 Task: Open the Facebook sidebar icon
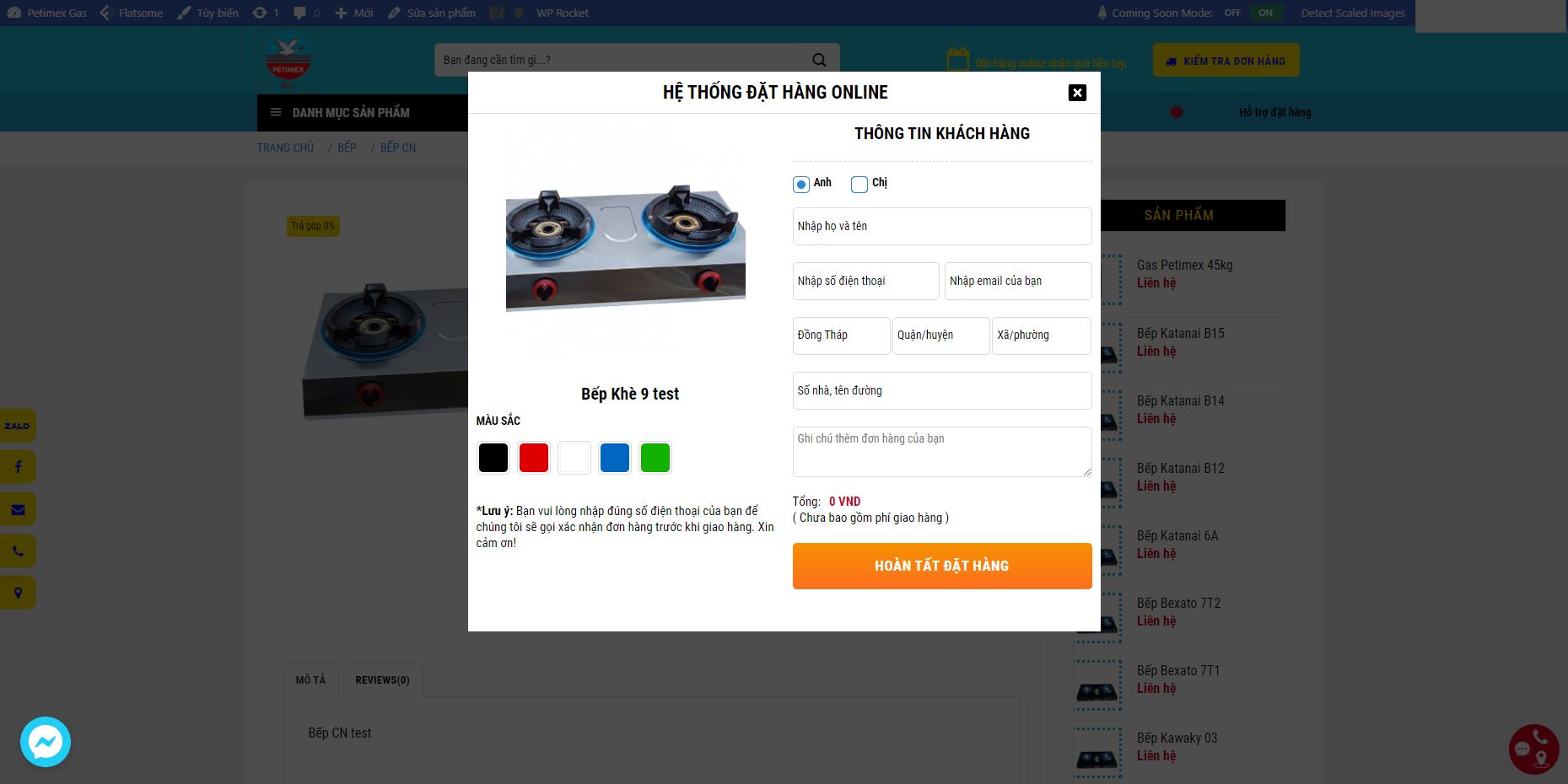[x=17, y=467]
